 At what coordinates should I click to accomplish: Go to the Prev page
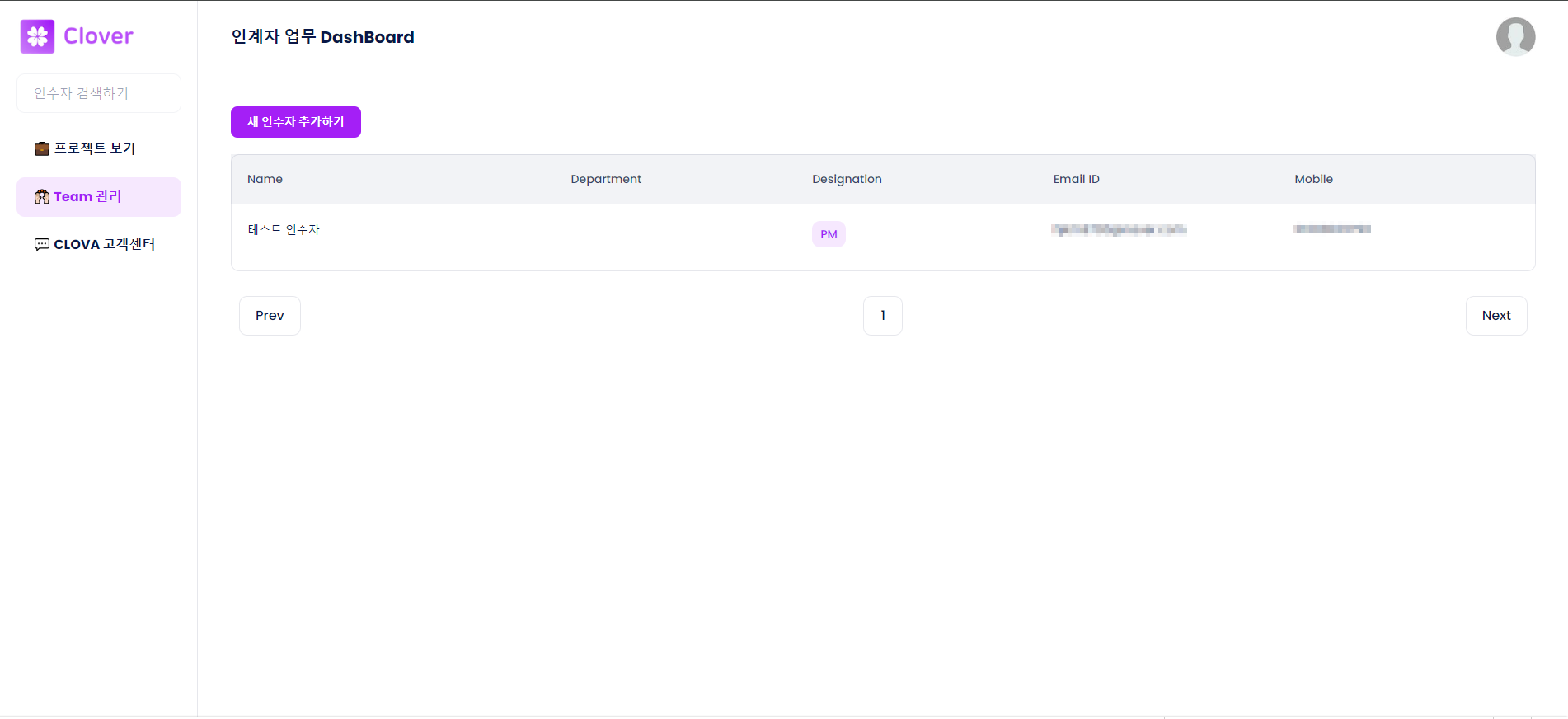[x=270, y=316]
